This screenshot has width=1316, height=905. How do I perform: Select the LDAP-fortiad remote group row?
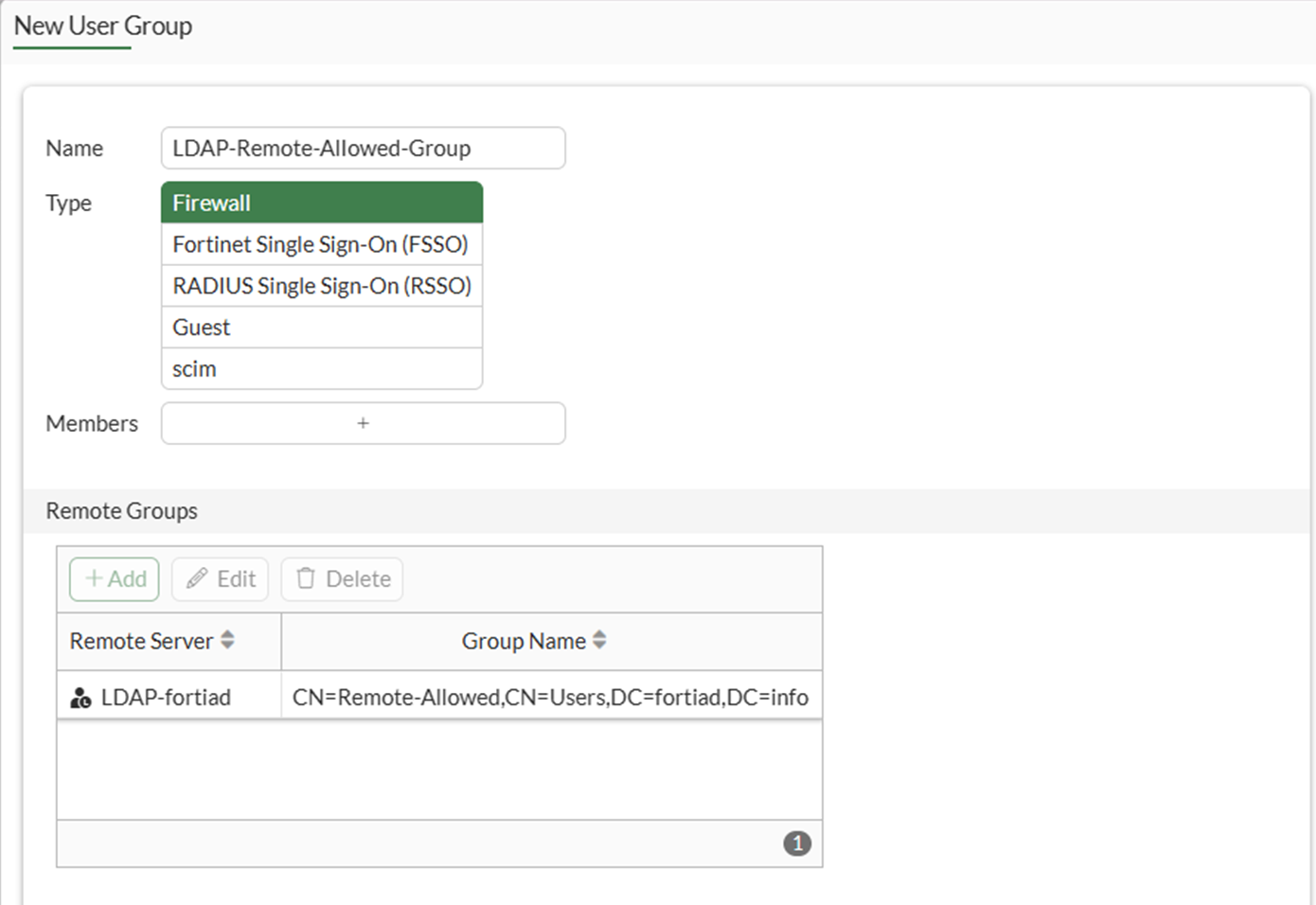tap(166, 698)
